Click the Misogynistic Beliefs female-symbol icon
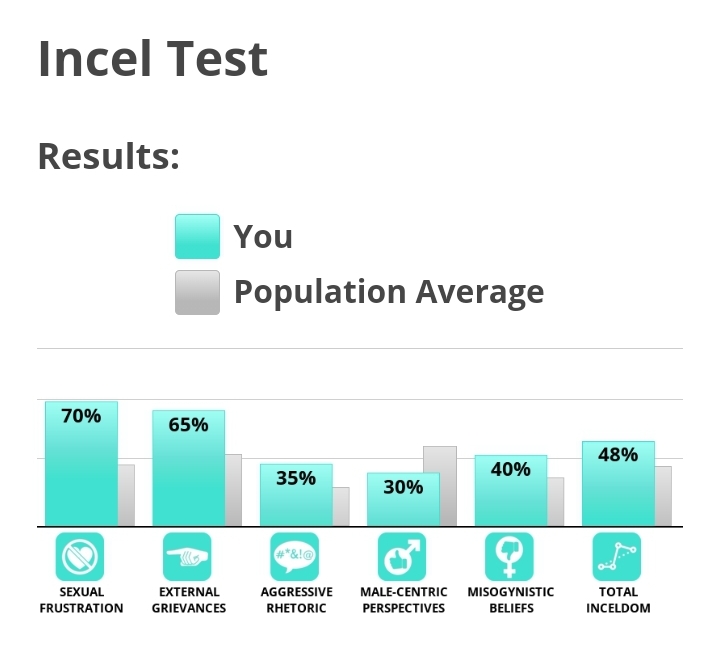Image resolution: width=720 pixels, height=647 pixels. pyautogui.click(x=509, y=557)
